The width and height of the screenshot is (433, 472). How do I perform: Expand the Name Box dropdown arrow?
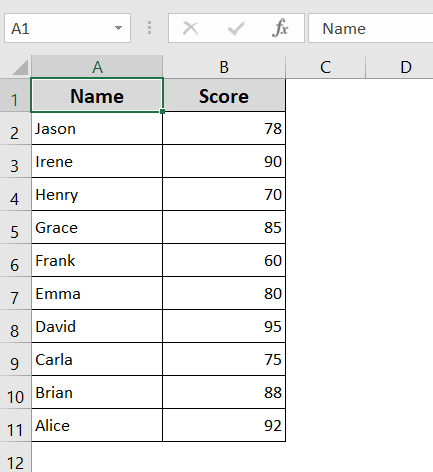[118, 28]
